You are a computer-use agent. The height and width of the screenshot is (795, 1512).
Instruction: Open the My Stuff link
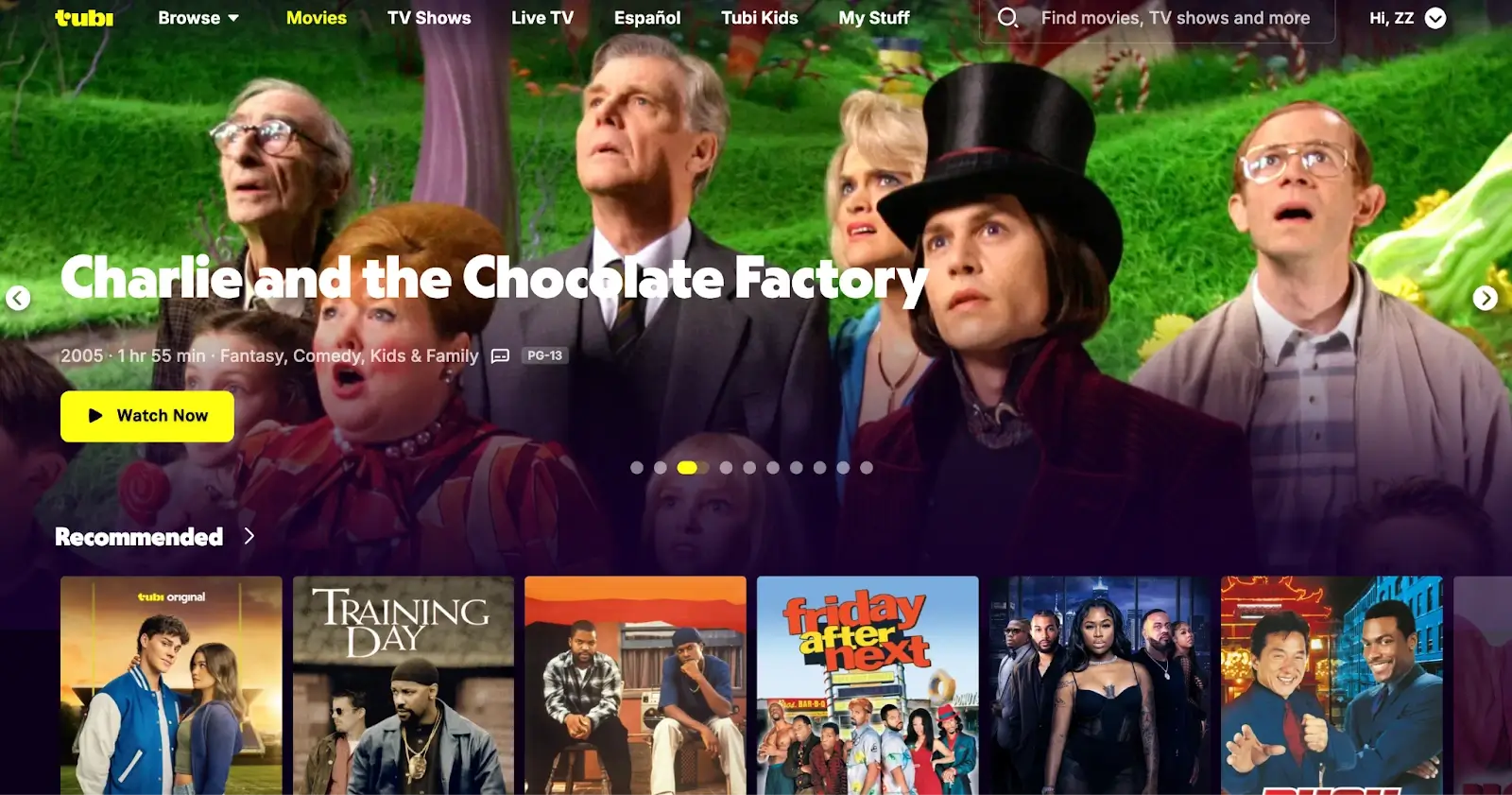(x=874, y=18)
